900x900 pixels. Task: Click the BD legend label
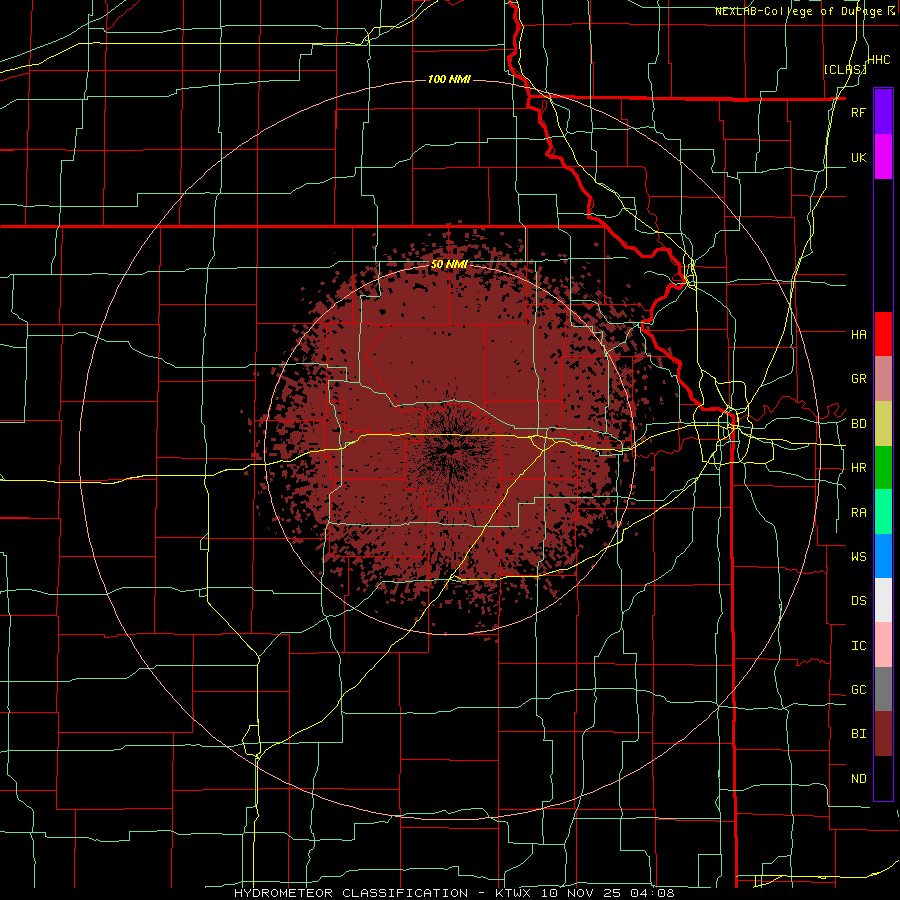(x=858, y=424)
